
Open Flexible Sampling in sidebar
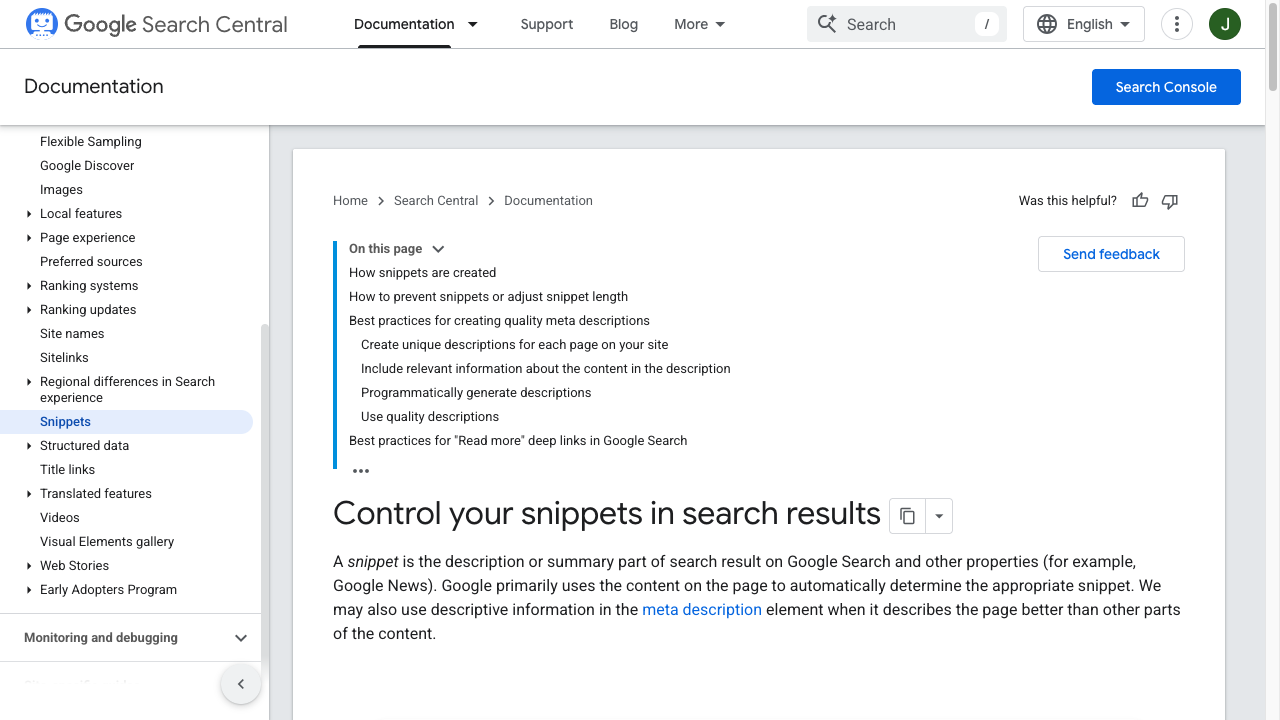[91, 142]
